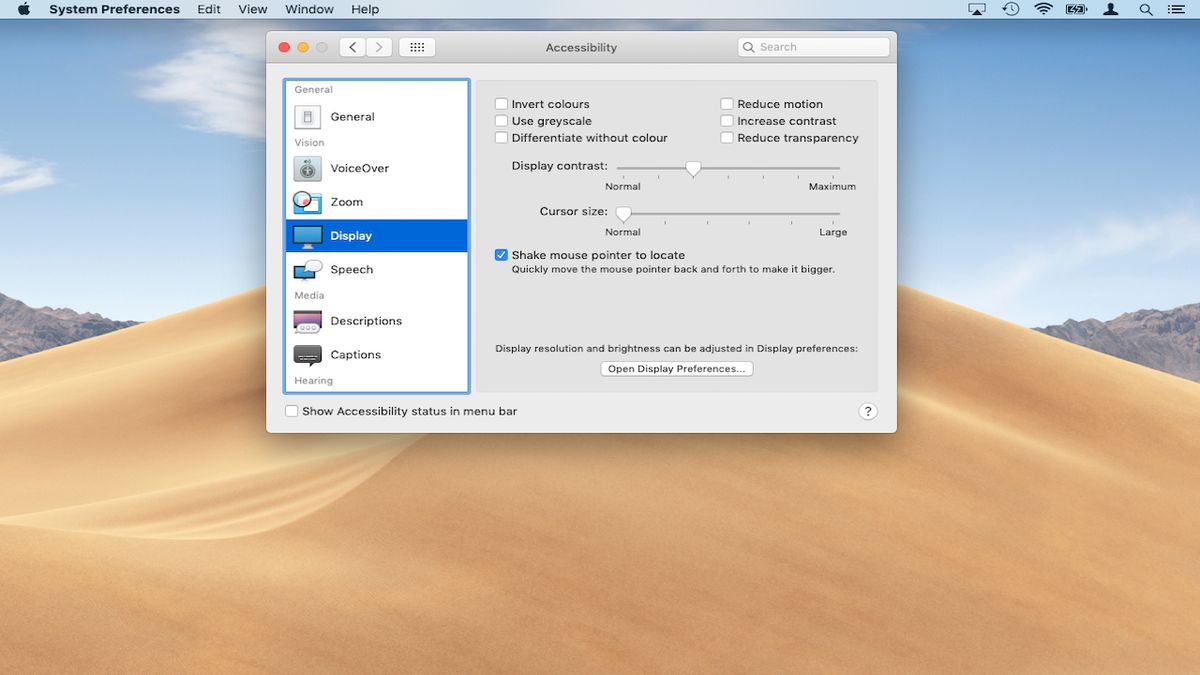The image size is (1200, 675).
Task: Select the VoiceOver icon in sidebar
Action: click(307, 168)
